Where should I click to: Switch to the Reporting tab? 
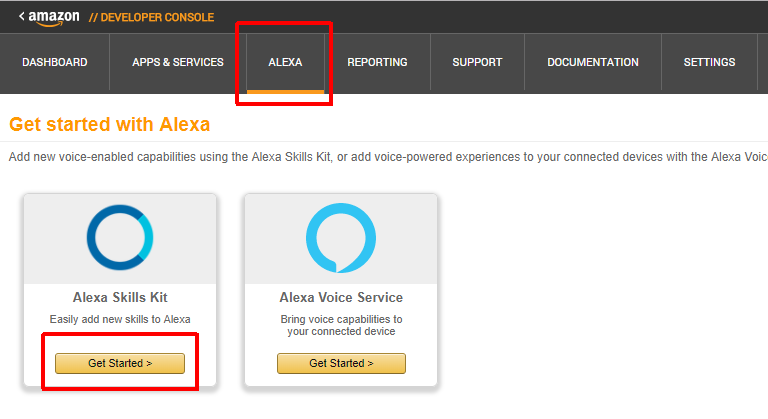[377, 62]
